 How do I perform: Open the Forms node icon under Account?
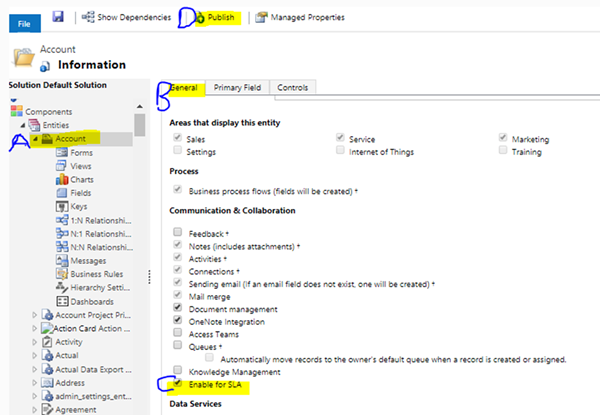click(x=61, y=152)
